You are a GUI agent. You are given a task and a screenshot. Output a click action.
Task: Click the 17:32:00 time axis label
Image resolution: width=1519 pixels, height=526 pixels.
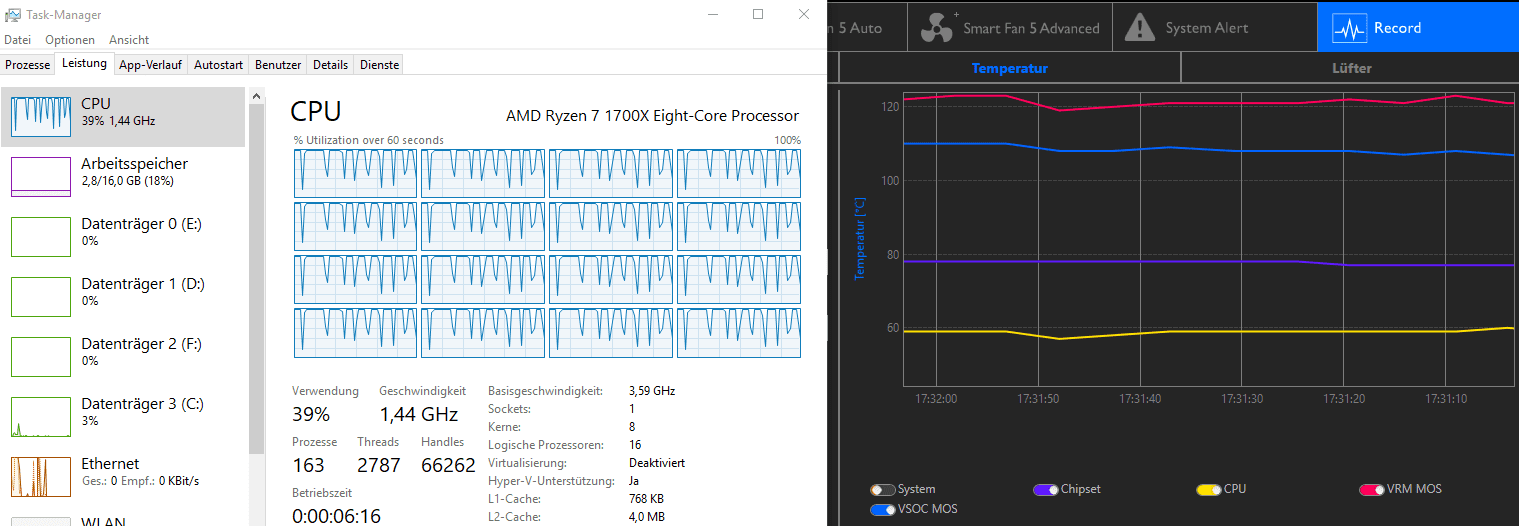click(936, 398)
